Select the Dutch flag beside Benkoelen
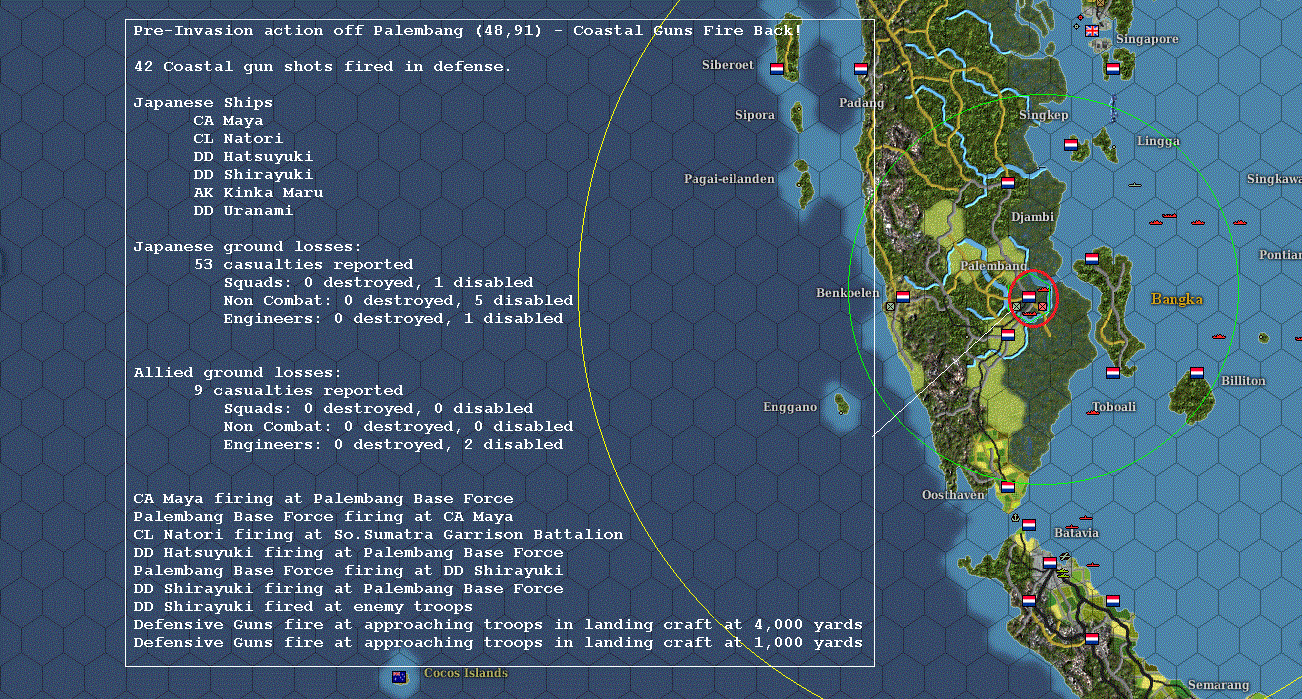This screenshot has width=1302, height=699. tap(903, 297)
